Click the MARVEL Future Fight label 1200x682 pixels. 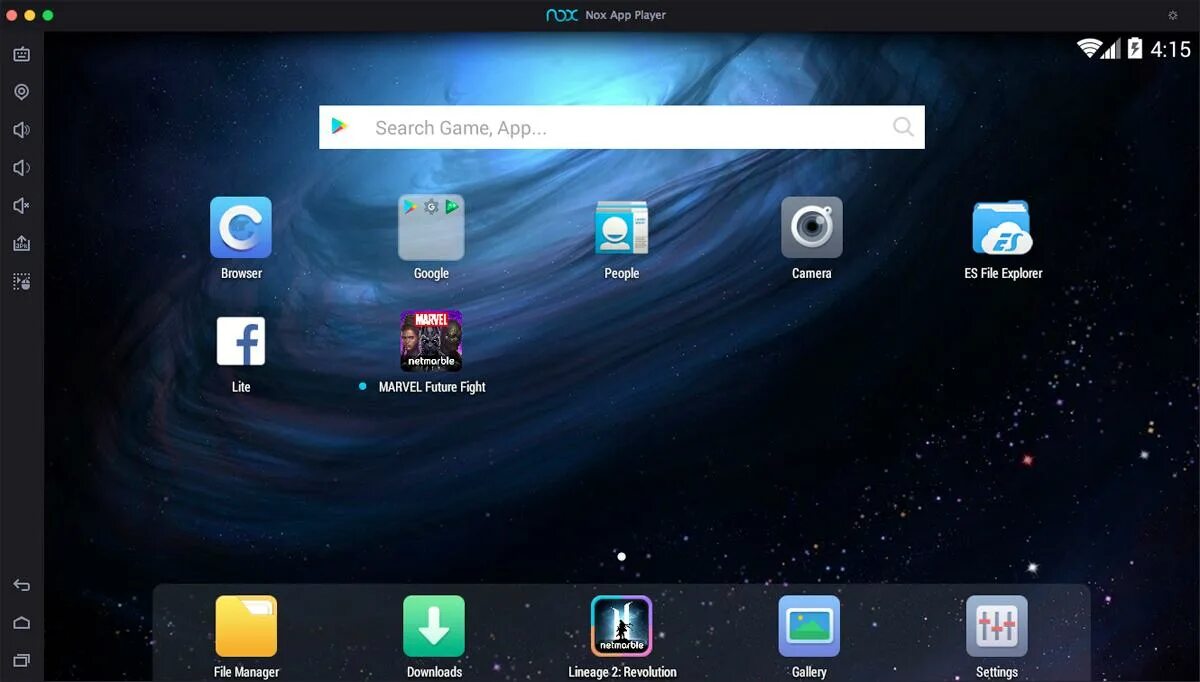point(432,387)
